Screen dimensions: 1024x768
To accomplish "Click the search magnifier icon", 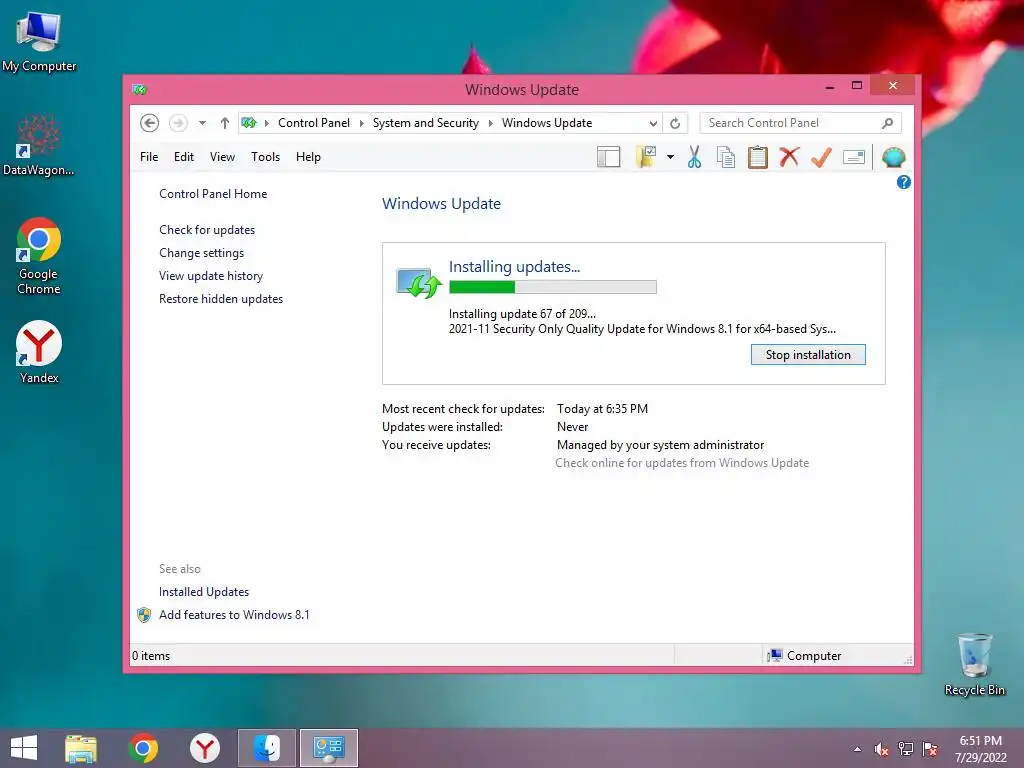I will (x=888, y=123).
